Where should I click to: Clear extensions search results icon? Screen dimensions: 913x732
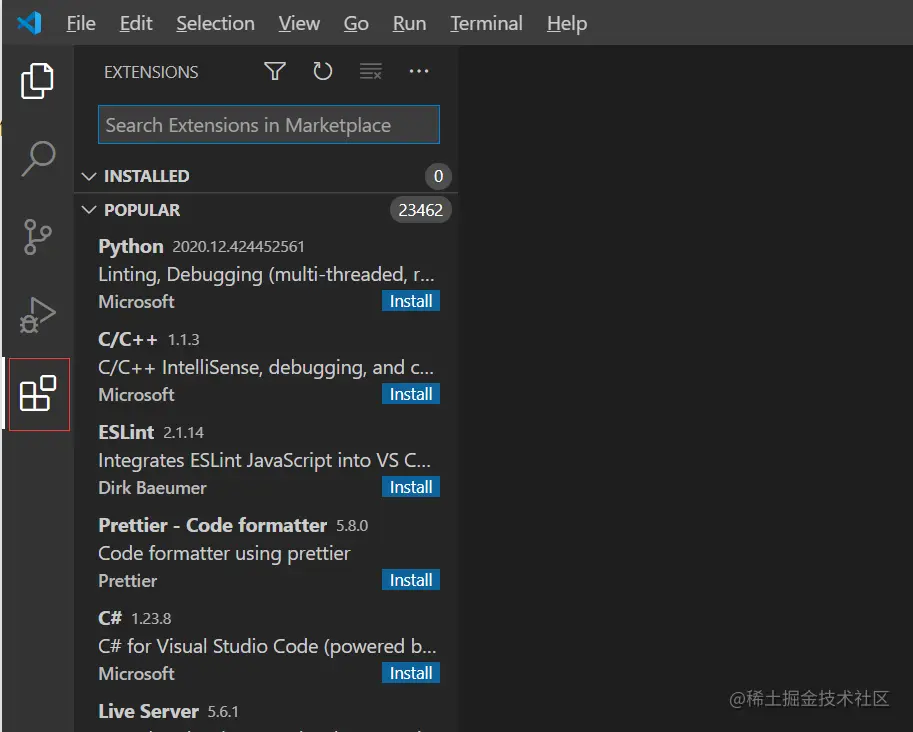pos(371,71)
